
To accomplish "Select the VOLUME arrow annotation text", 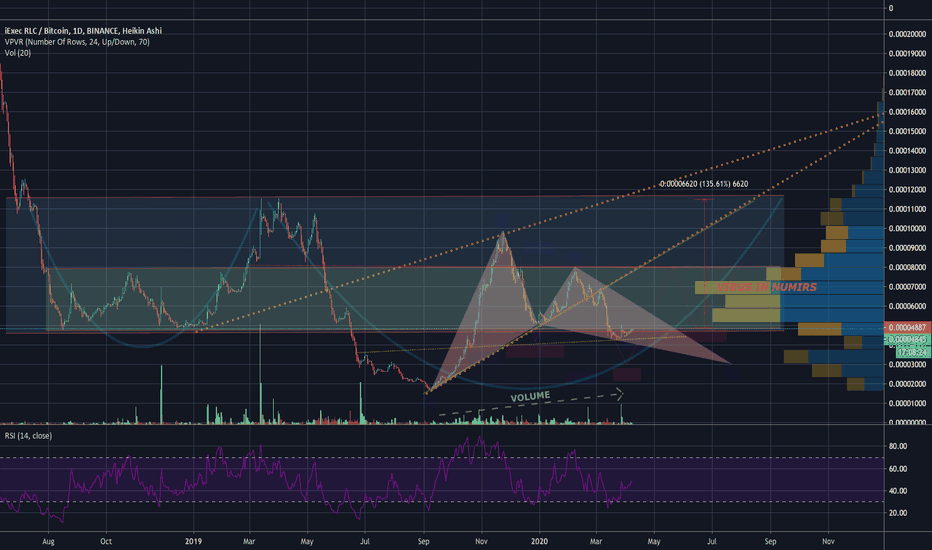I will click(x=530, y=397).
